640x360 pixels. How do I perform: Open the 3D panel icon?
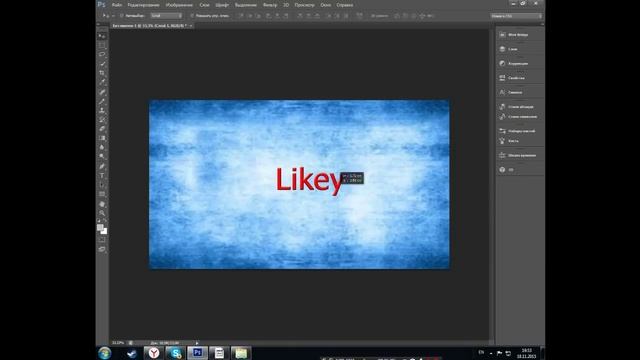click(502, 169)
